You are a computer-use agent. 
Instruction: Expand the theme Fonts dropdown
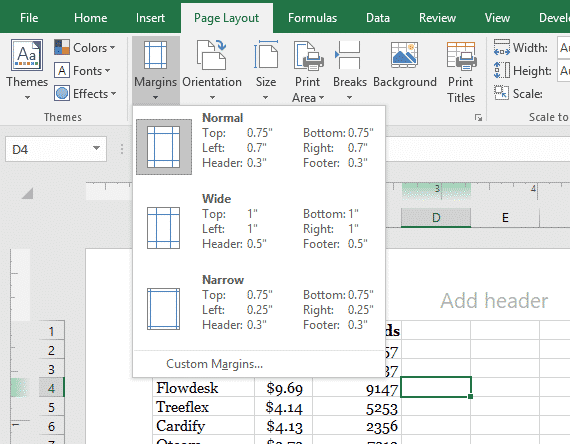[83, 71]
